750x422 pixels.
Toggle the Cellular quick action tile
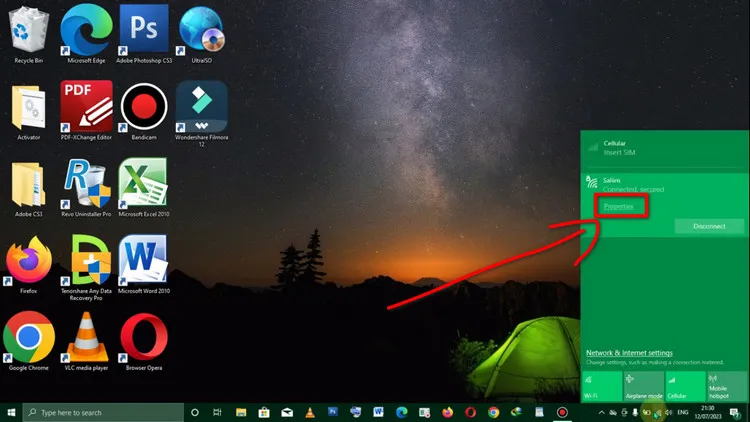pyautogui.click(x=685, y=386)
